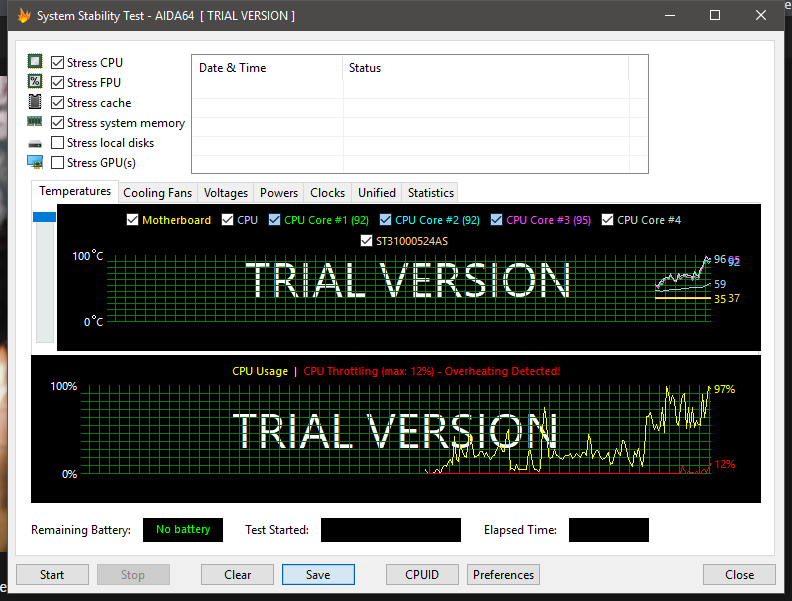Open the CPUID panel button
Viewport: 792px width, 601px height.
pyautogui.click(x=422, y=575)
